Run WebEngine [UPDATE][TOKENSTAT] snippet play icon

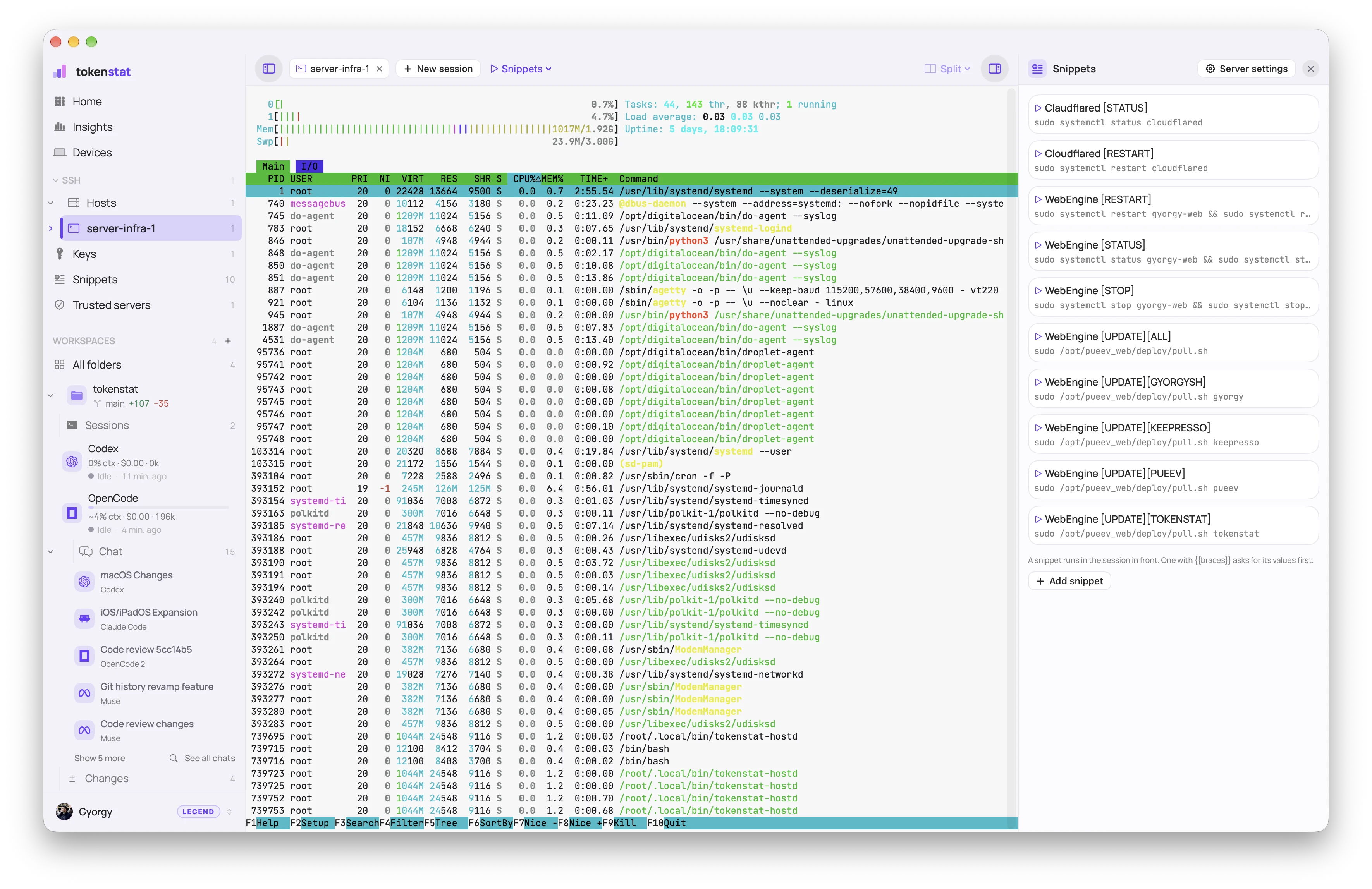coord(1038,518)
